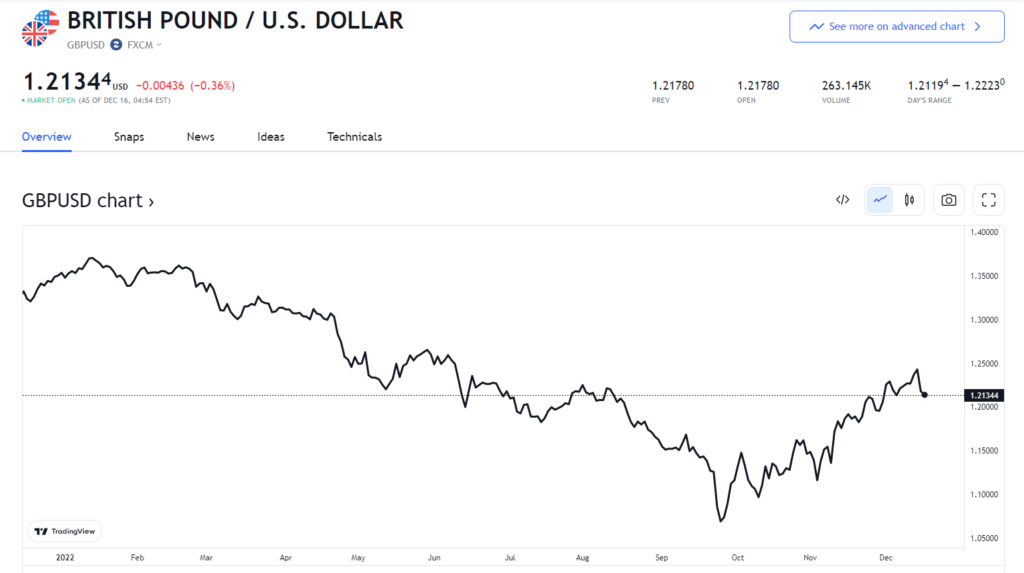Click the badge icon next to GBPUSD
Screen dimensions: 1024x573
tap(116, 45)
